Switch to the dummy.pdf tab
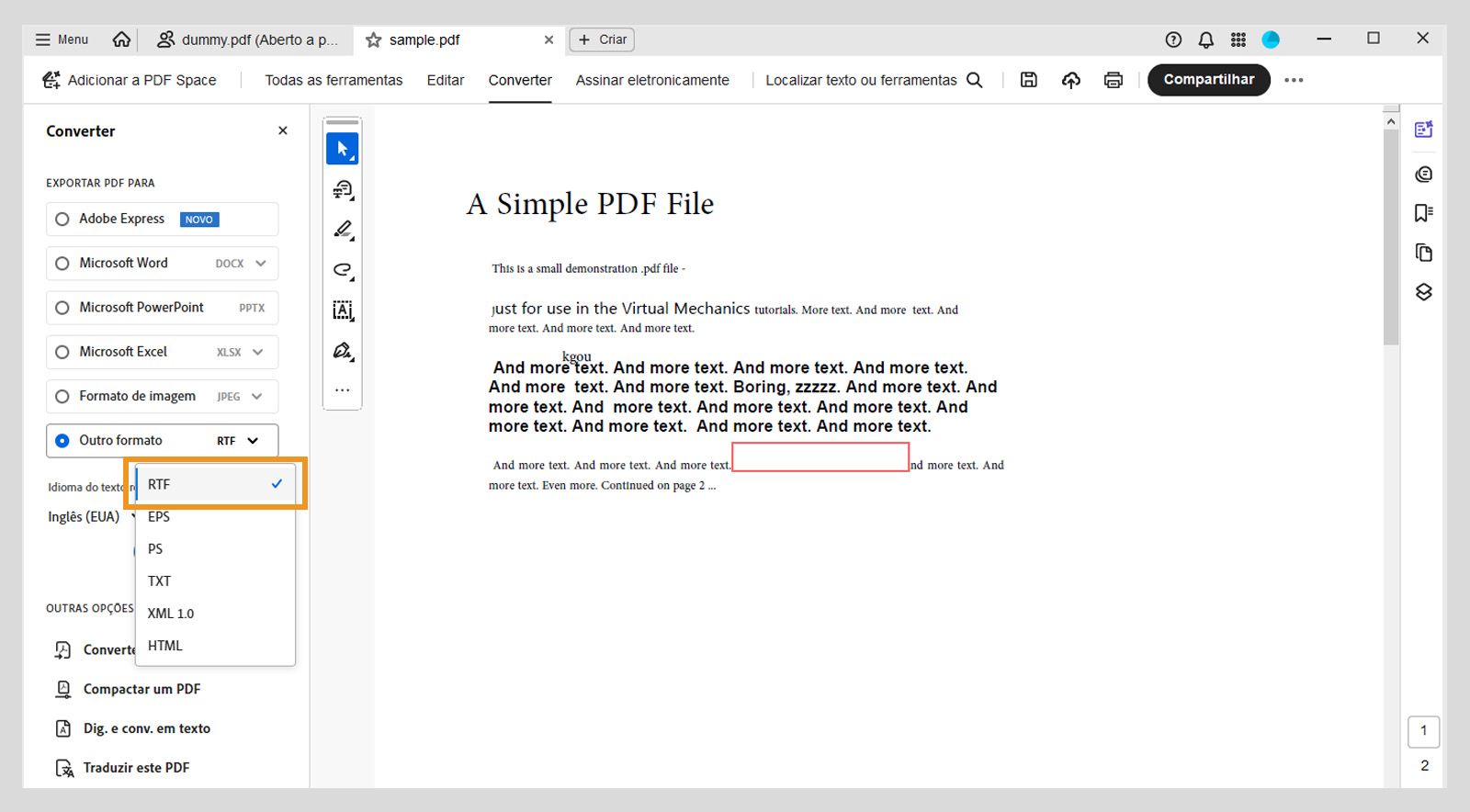This screenshot has height=812, width=1470. click(x=247, y=39)
